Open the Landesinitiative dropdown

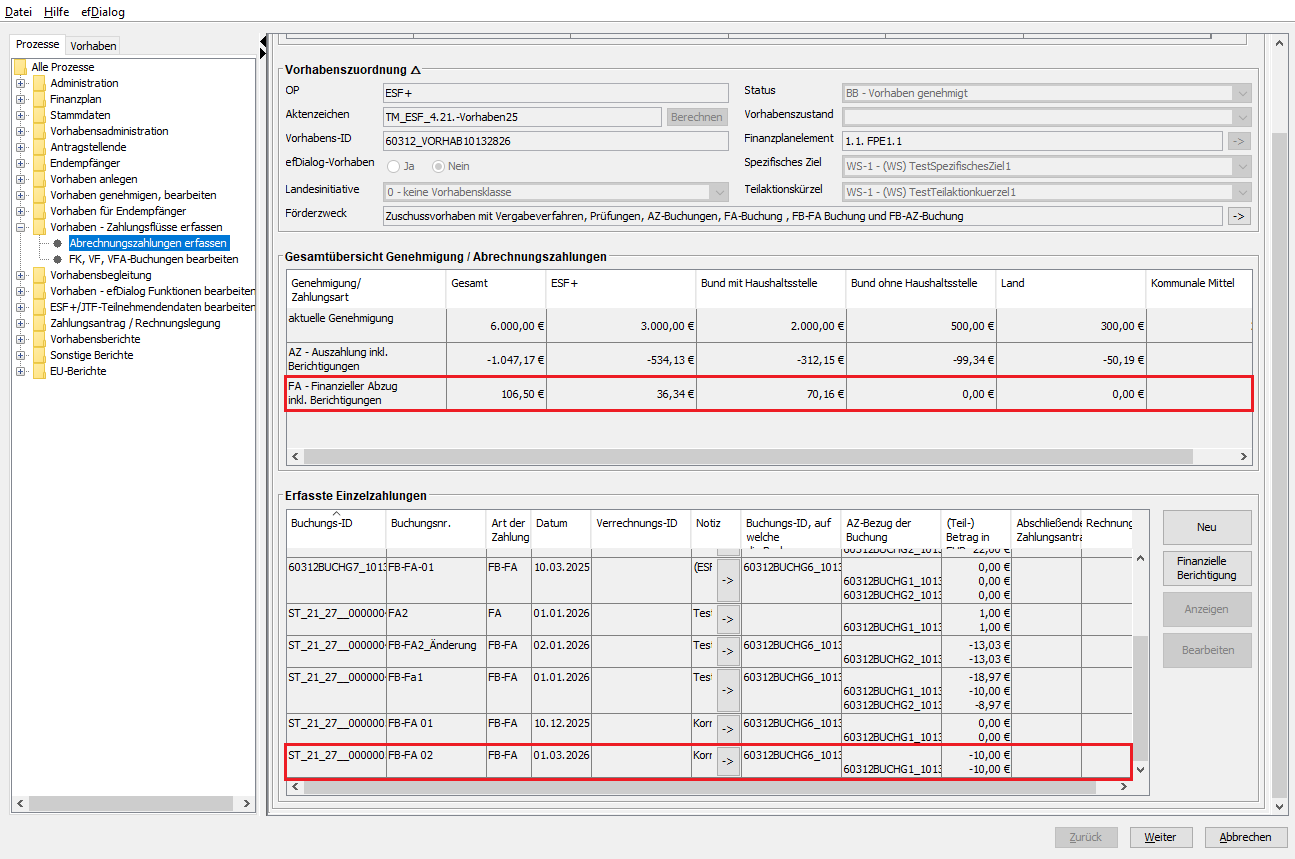pos(719,192)
